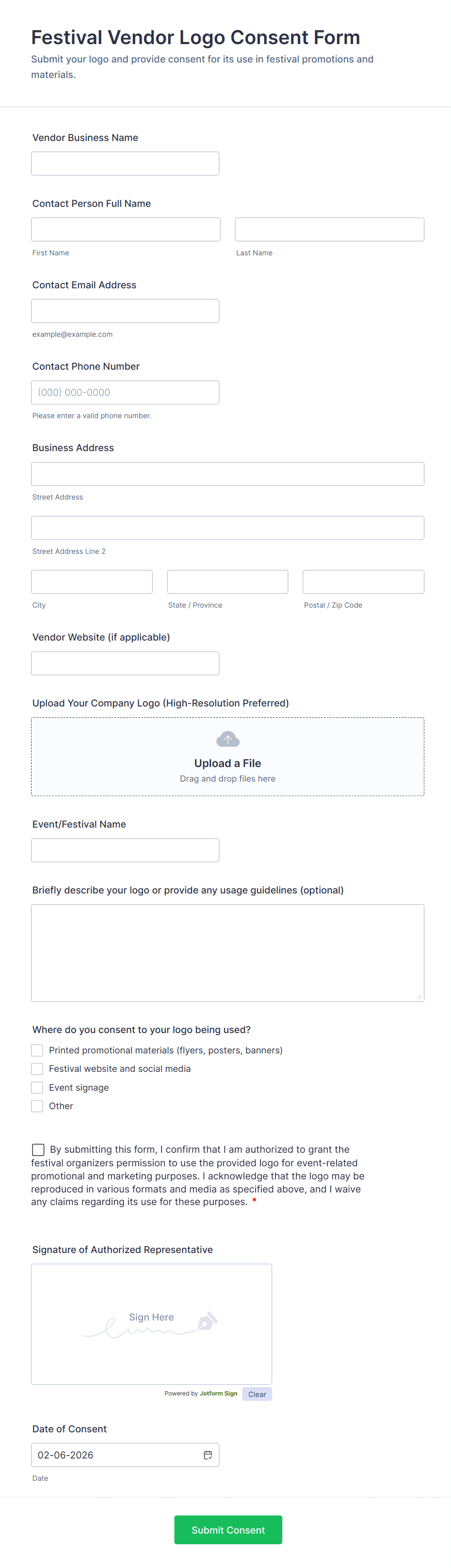Check the Event signage option
Screen dimensions: 451x1568
click(37, 1087)
